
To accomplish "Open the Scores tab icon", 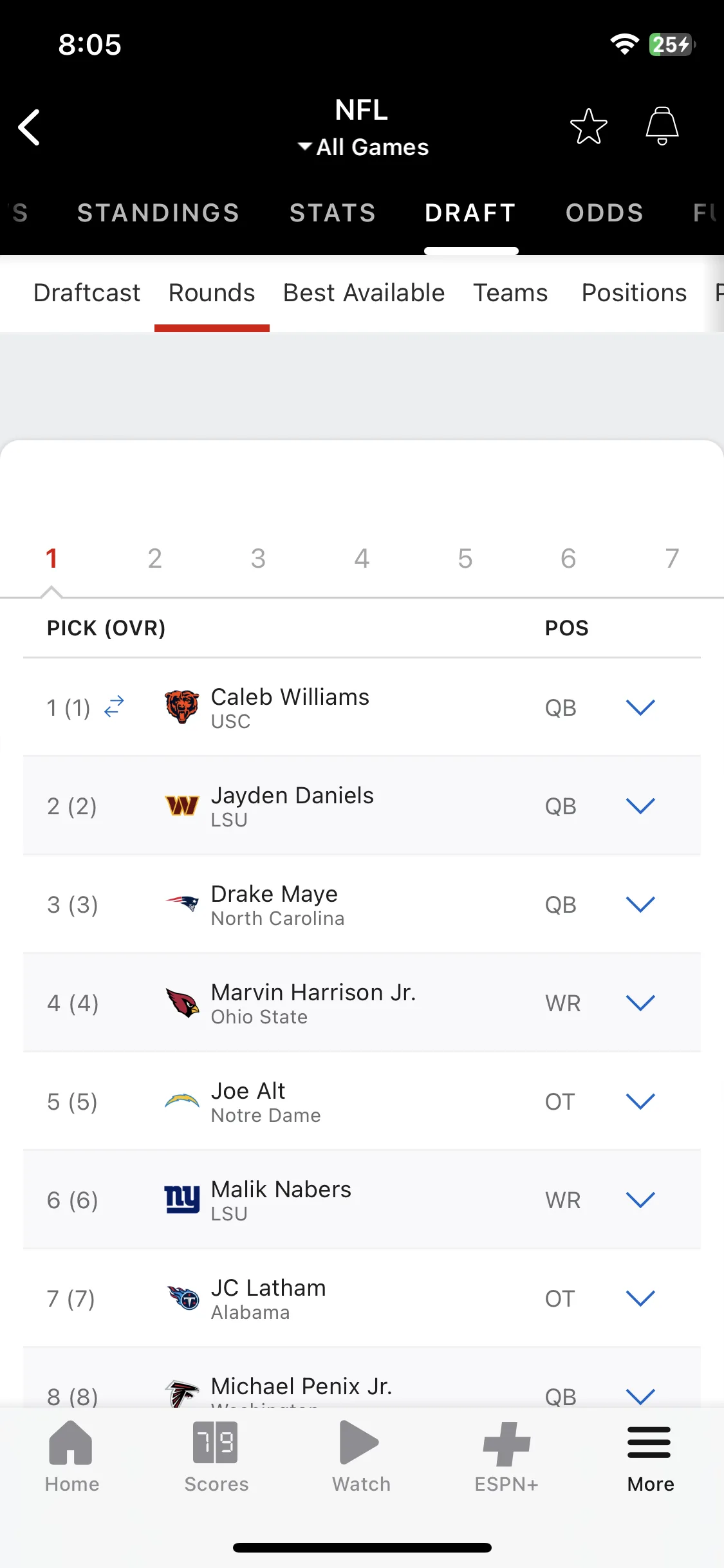I will (x=216, y=1442).
